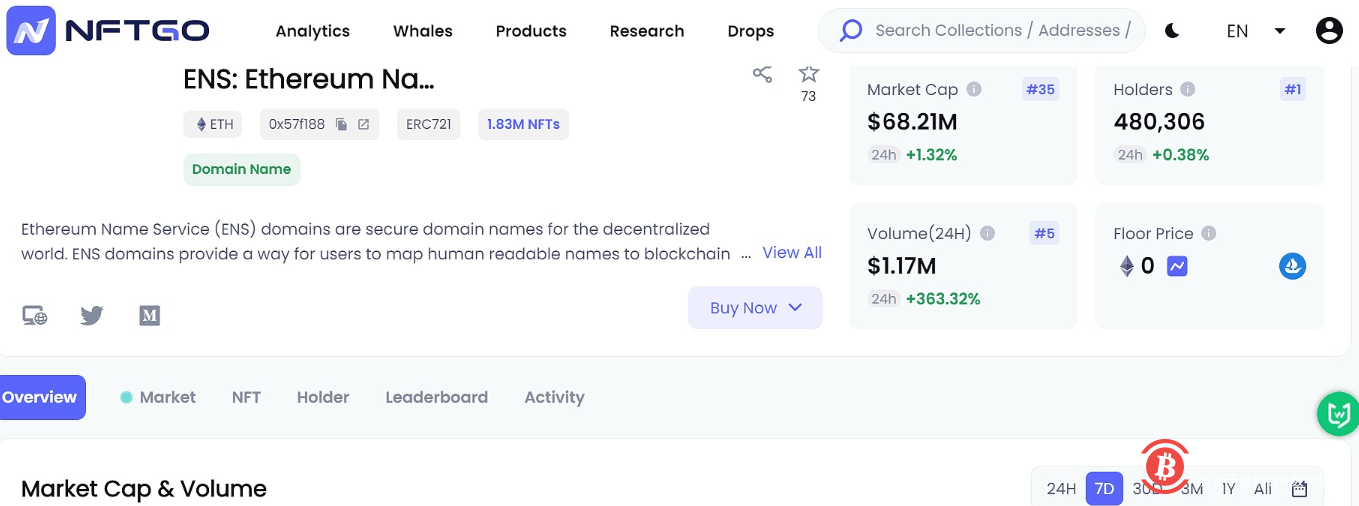Open the calendar date range picker
This screenshot has height=506, width=1359.
[1299, 489]
